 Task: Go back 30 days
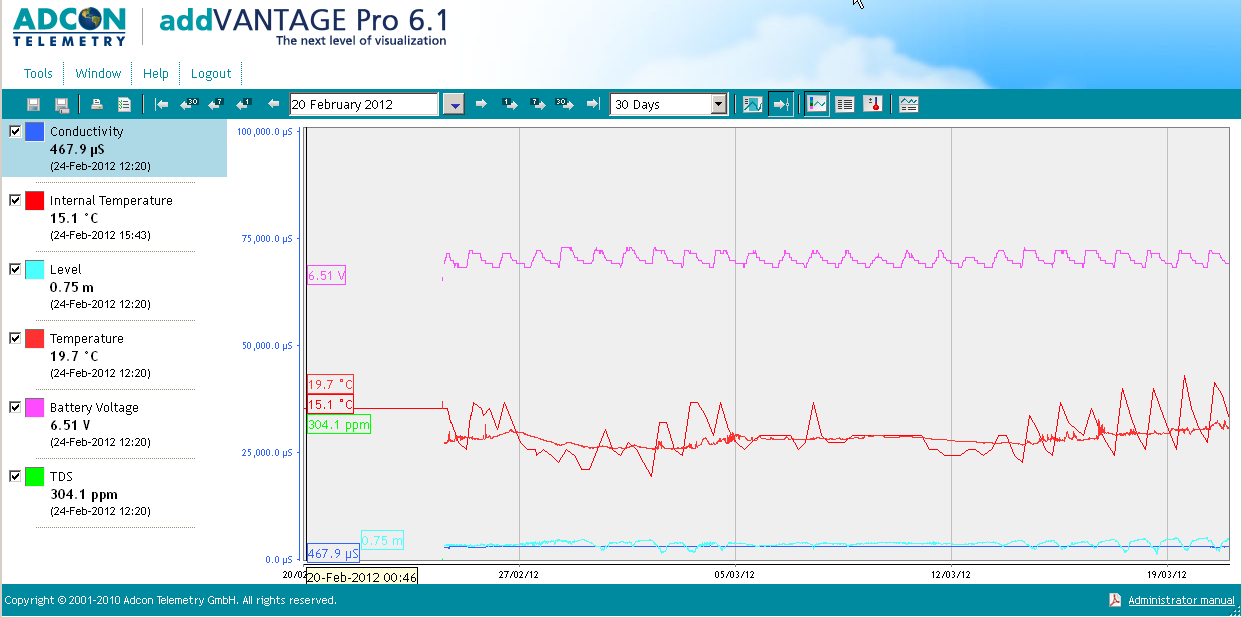pyautogui.click(x=188, y=104)
